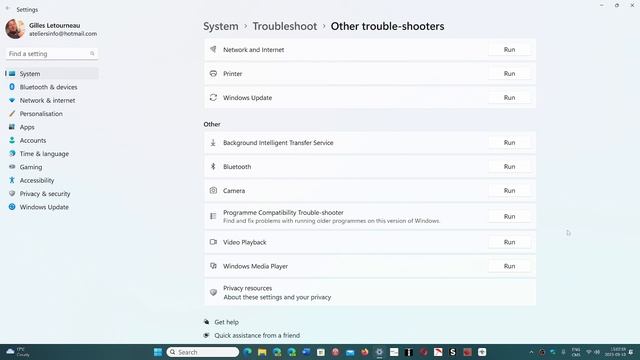Open Microsoft Edge from the taskbar
The width and height of the screenshot is (640, 360).
coord(247,352)
